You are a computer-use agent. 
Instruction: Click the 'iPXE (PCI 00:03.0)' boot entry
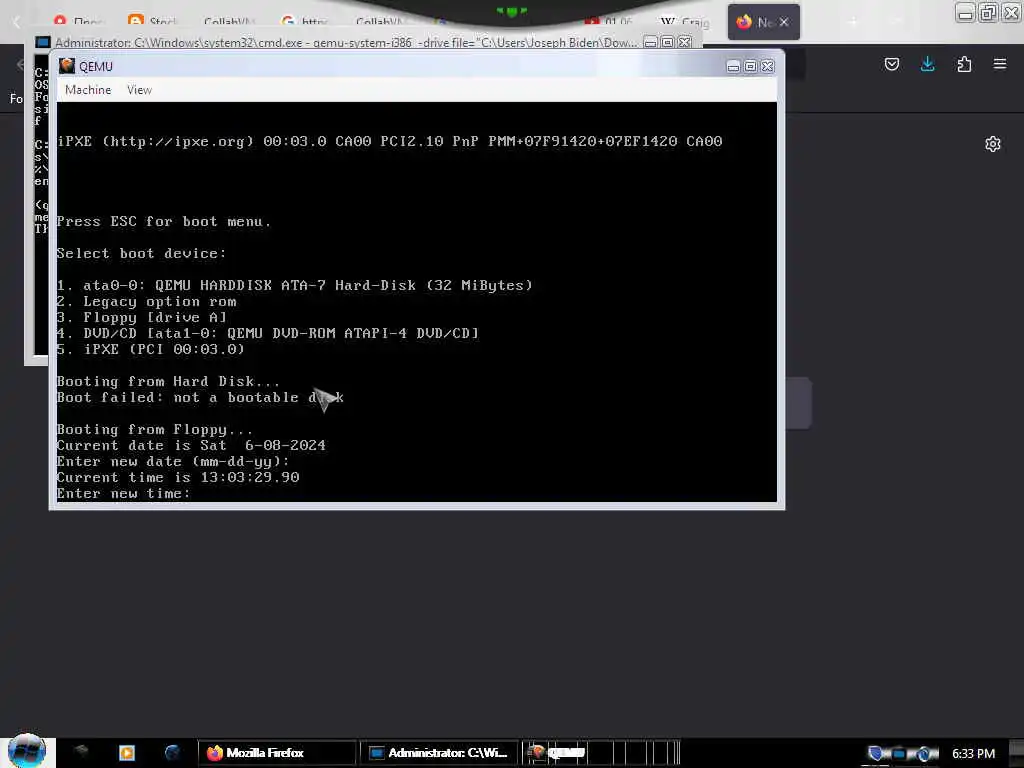click(x=151, y=349)
